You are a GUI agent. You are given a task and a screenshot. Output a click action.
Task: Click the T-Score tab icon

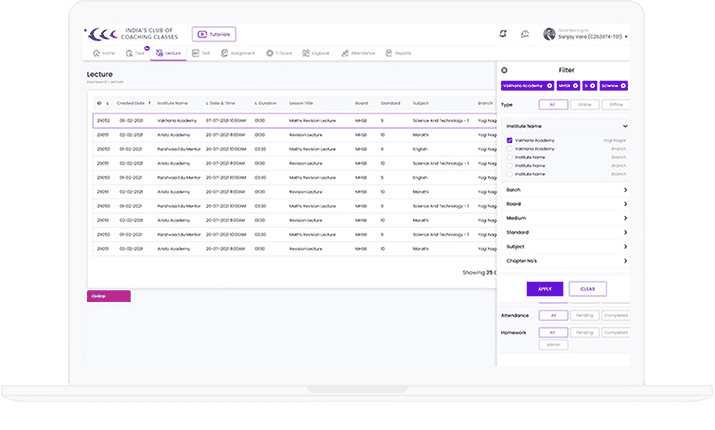(x=269, y=52)
